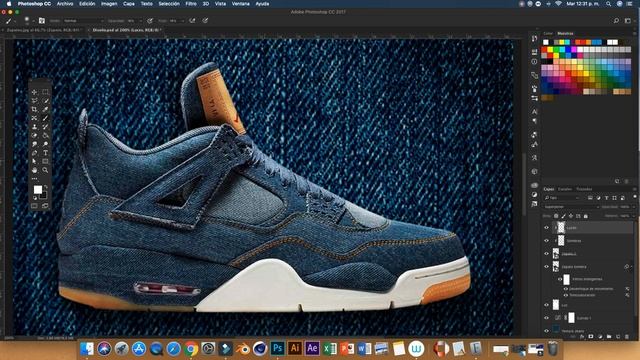Hide the Zapato-2 layer
The image size is (640, 360).
[x=547, y=254]
